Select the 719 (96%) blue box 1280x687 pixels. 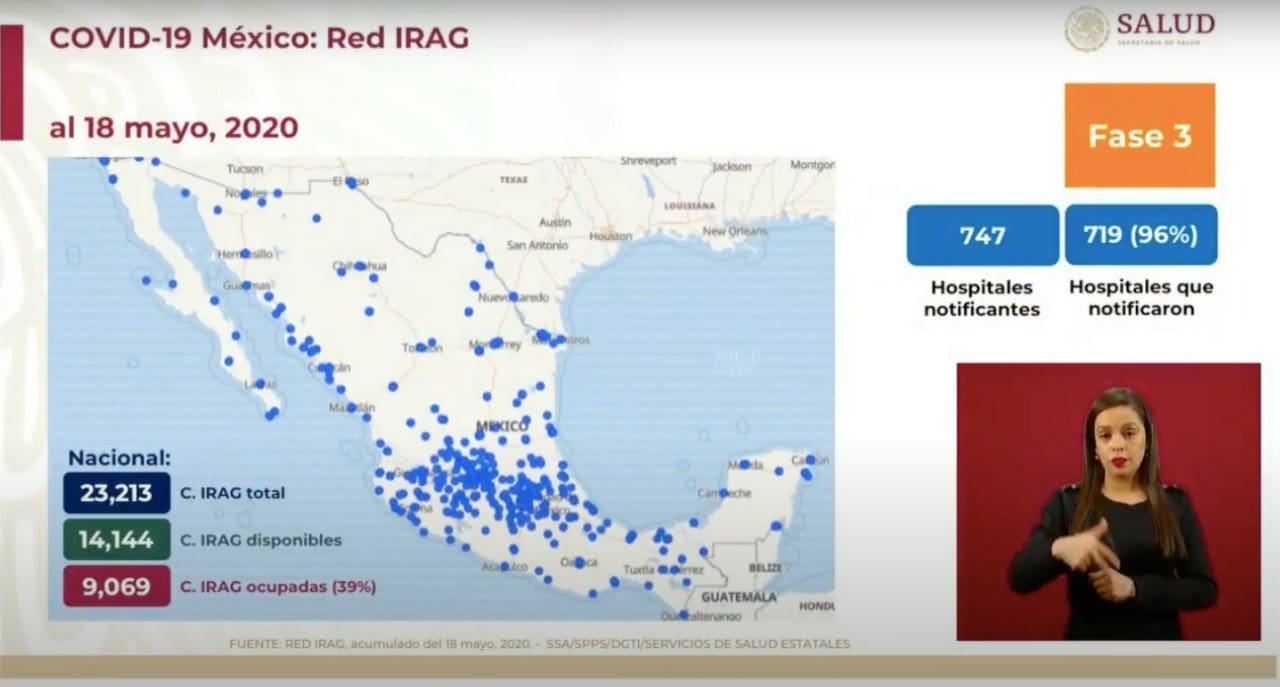coord(1140,235)
